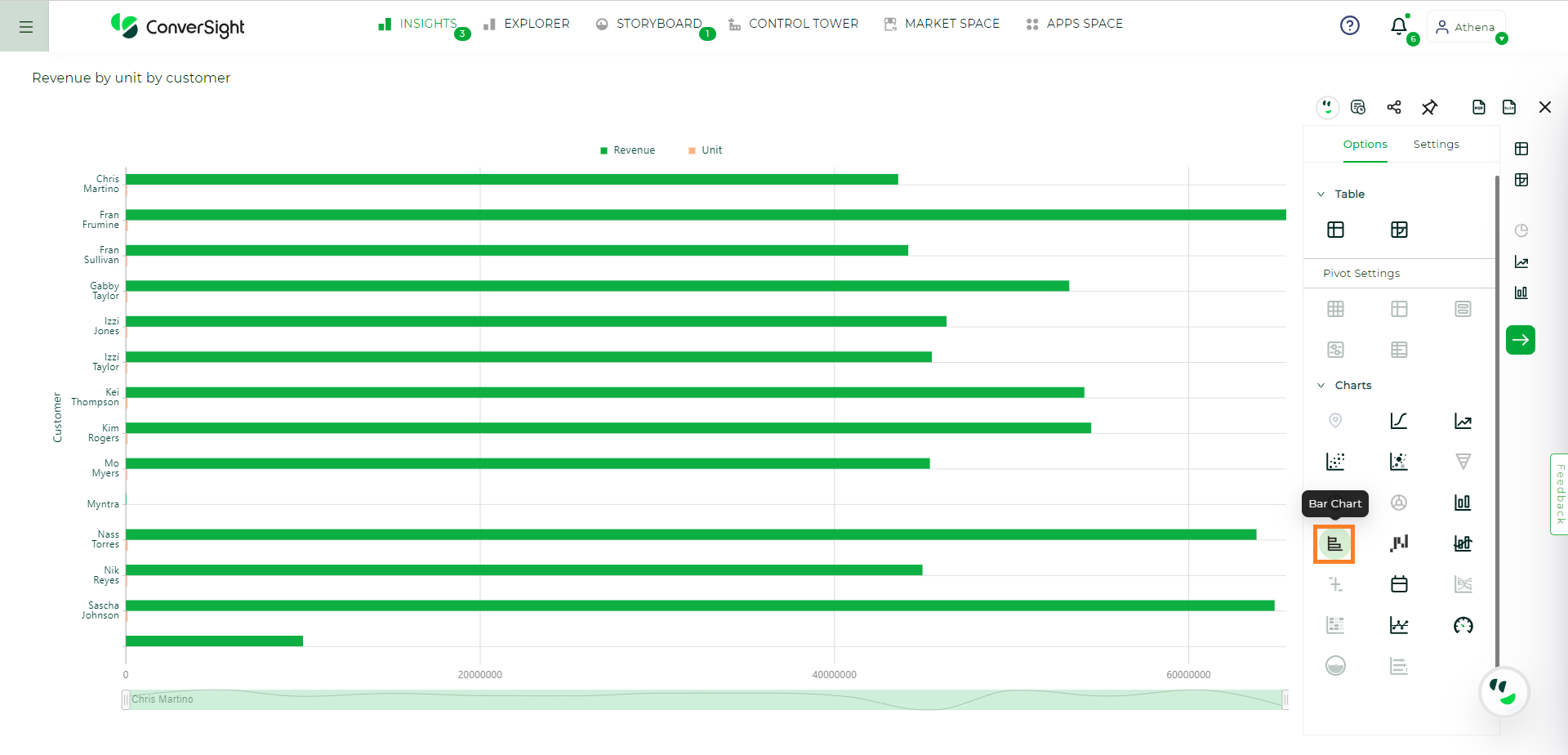The image size is (1568, 755).
Task: Open the APPS SPACE menu
Action: coord(1075,24)
